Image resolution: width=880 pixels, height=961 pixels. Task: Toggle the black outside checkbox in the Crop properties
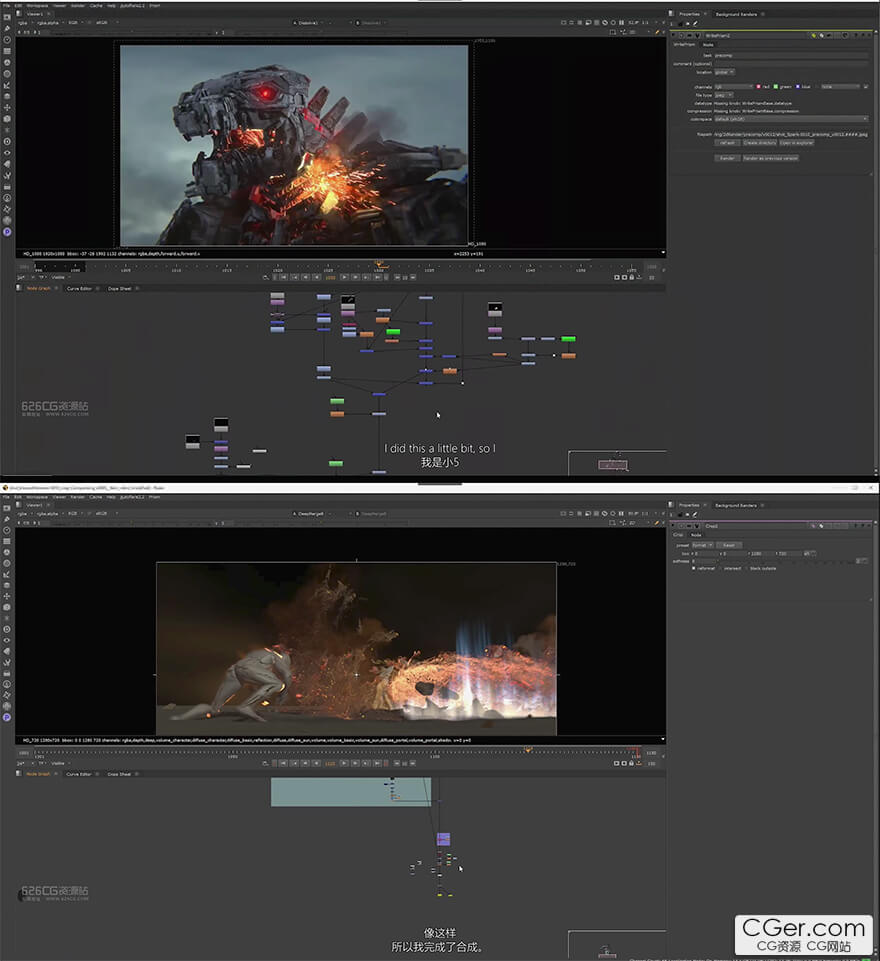tap(746, 568)
